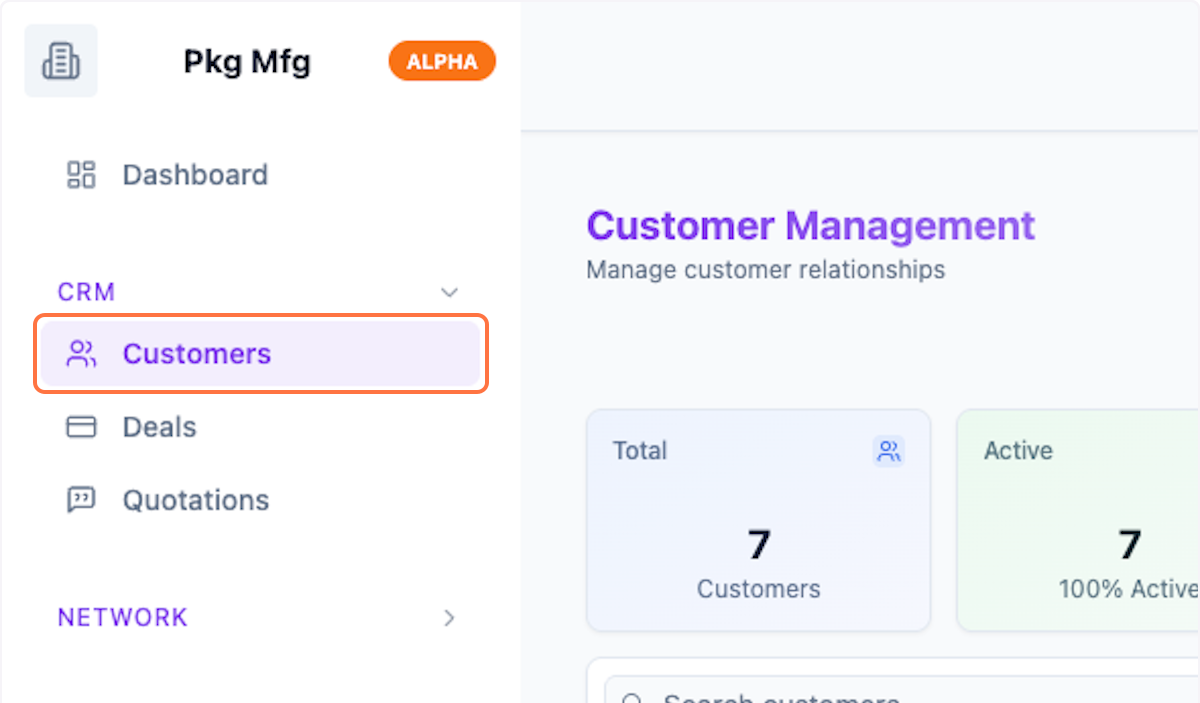The height and width of the screenshot is (703, 1200).
Task: Click the users icon in Total card
Action: [888, 451]
